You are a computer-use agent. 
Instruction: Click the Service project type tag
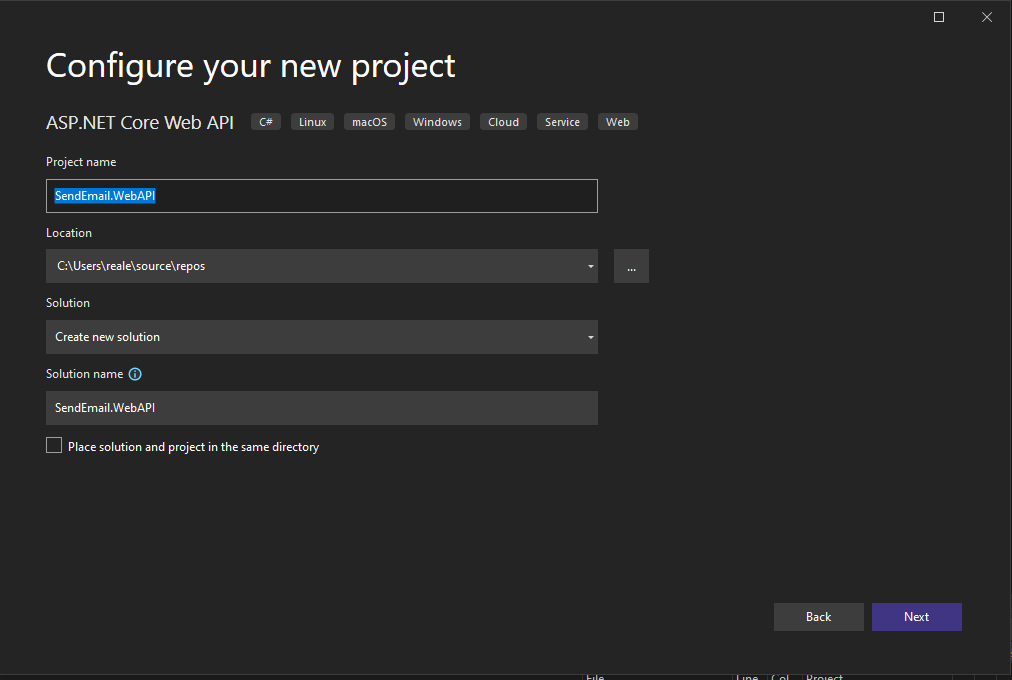(562, 122)
